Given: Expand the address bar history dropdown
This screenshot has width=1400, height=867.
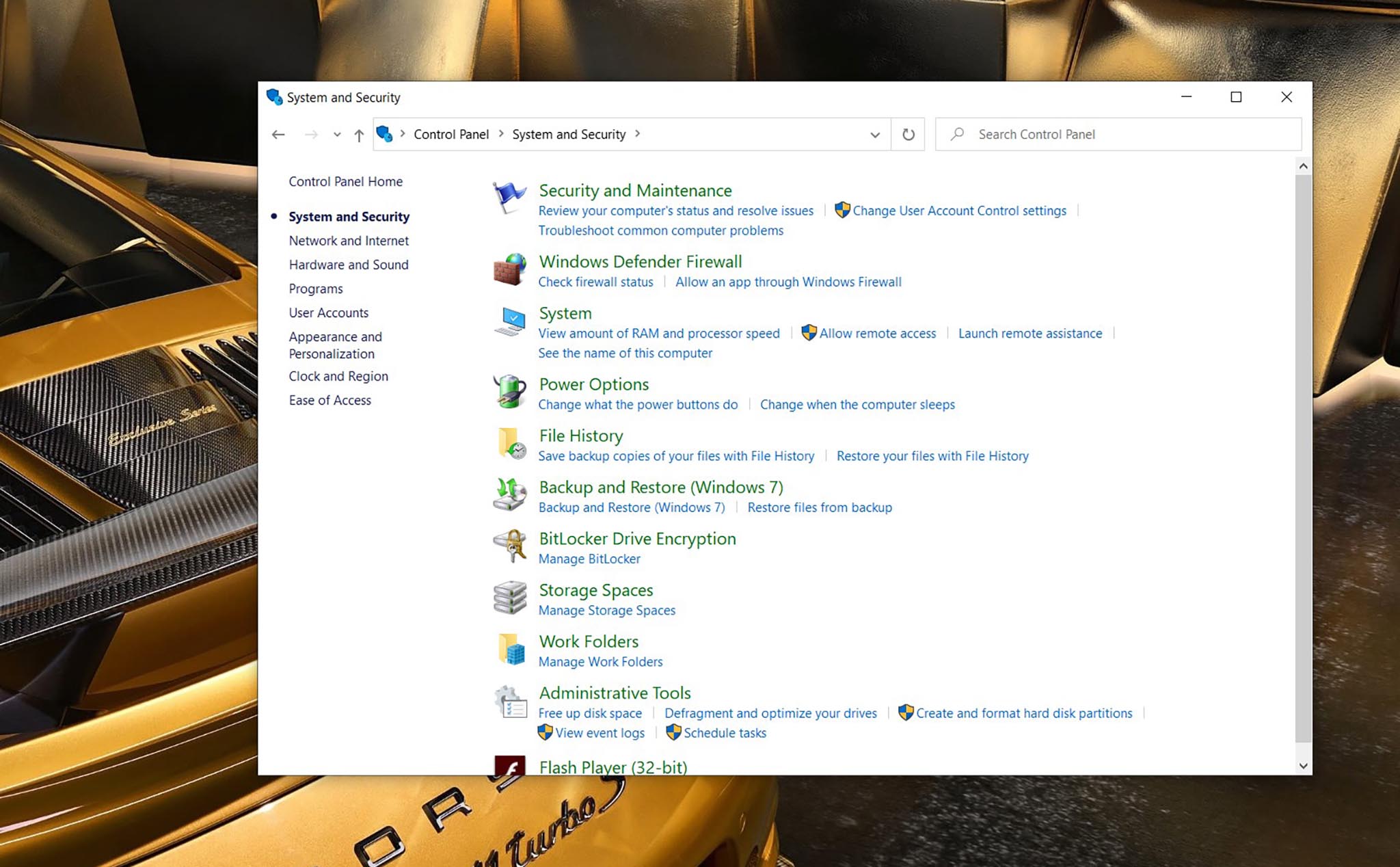Looking at the screenshot, I should pyautogui.click(x=874, y=135).
